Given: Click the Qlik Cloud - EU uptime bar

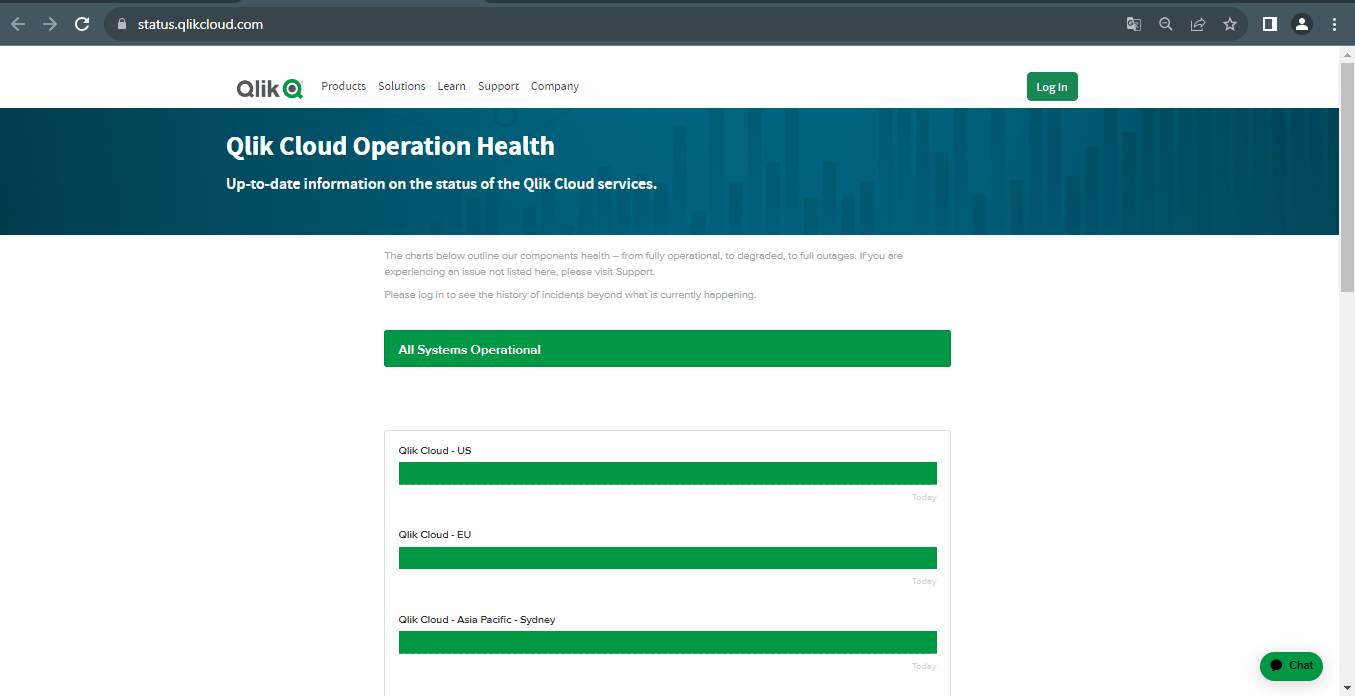Looking at the screenshot, I should 667,558.
